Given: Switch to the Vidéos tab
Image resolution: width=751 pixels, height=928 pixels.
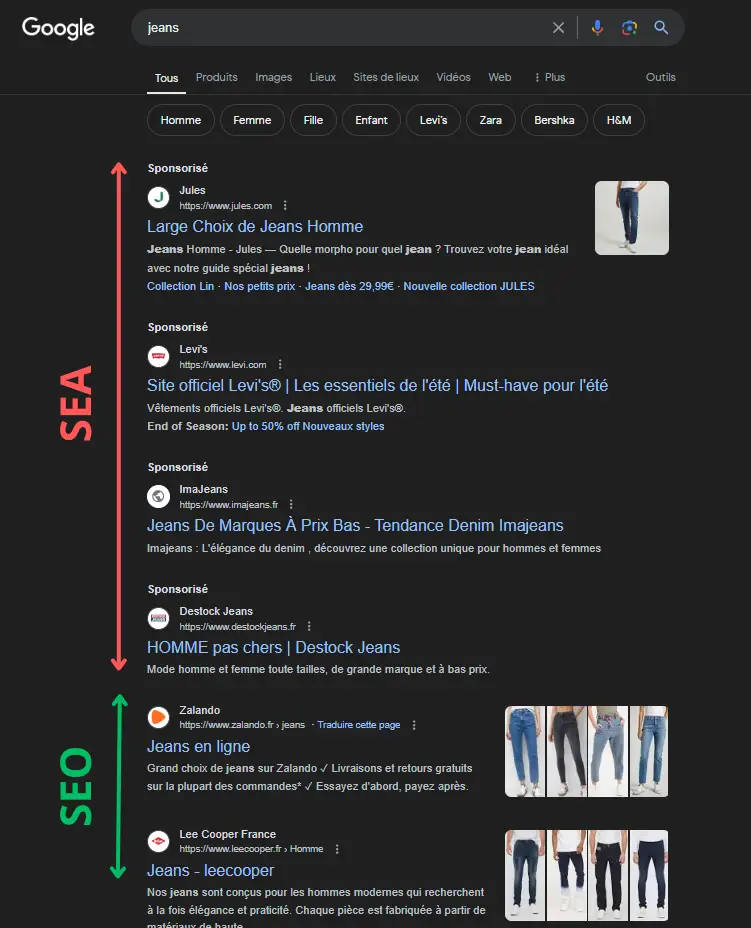Looking at the screenshot, I should 453,77.
